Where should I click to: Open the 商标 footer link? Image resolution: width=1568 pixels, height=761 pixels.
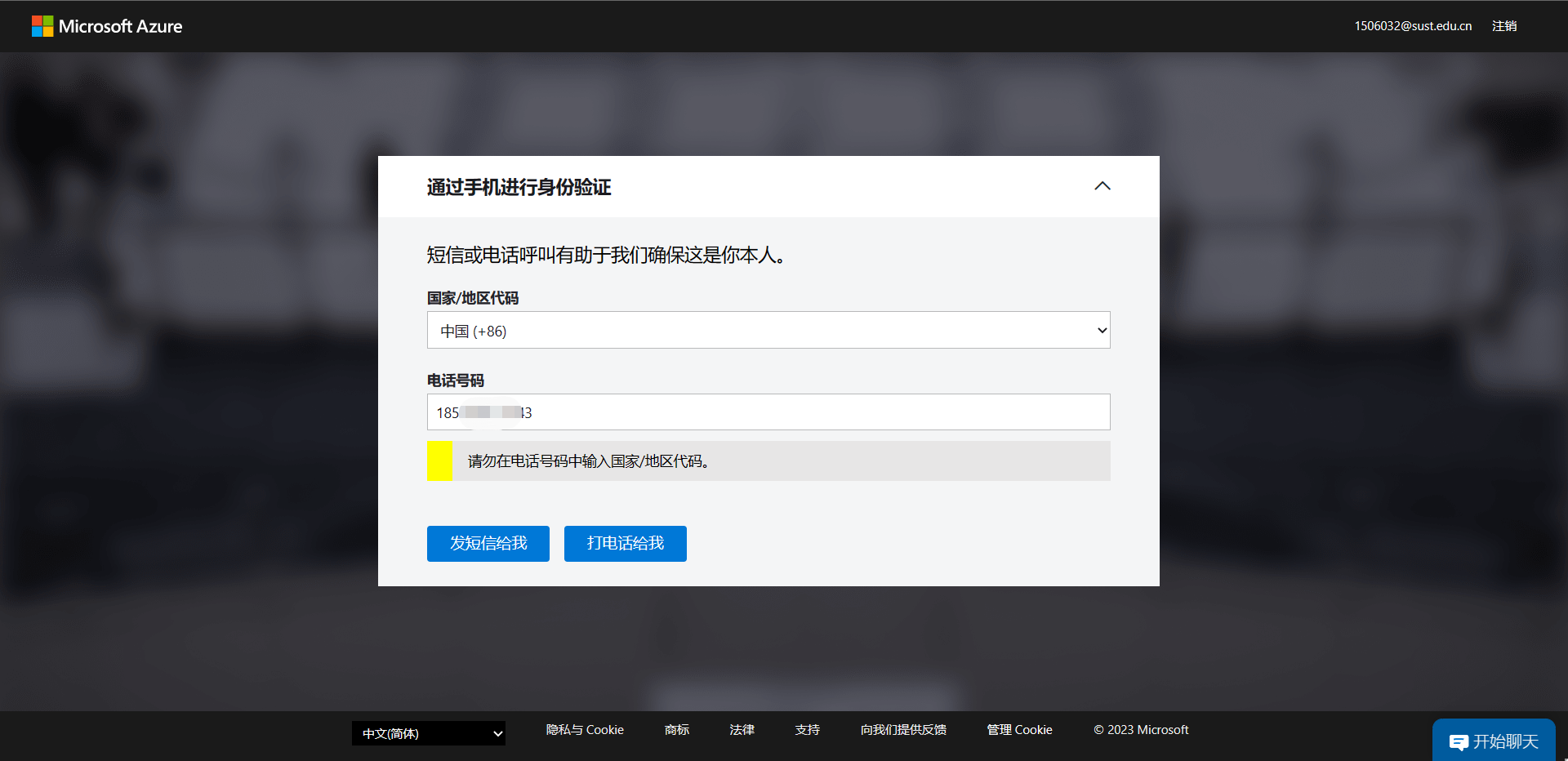tap(676, 730)
